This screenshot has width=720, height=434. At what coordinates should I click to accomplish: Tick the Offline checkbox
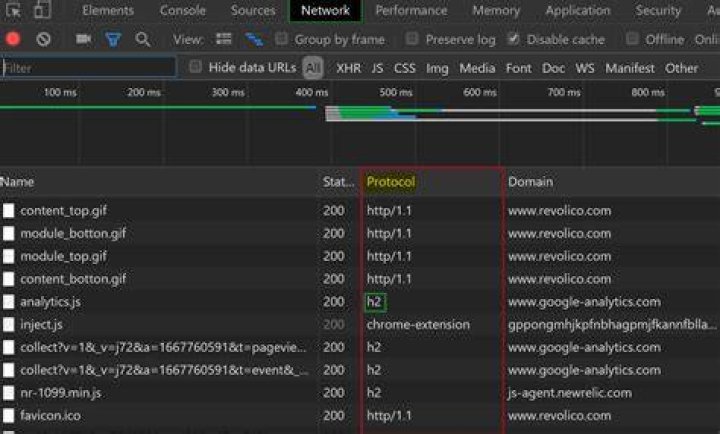pos(632,39)
